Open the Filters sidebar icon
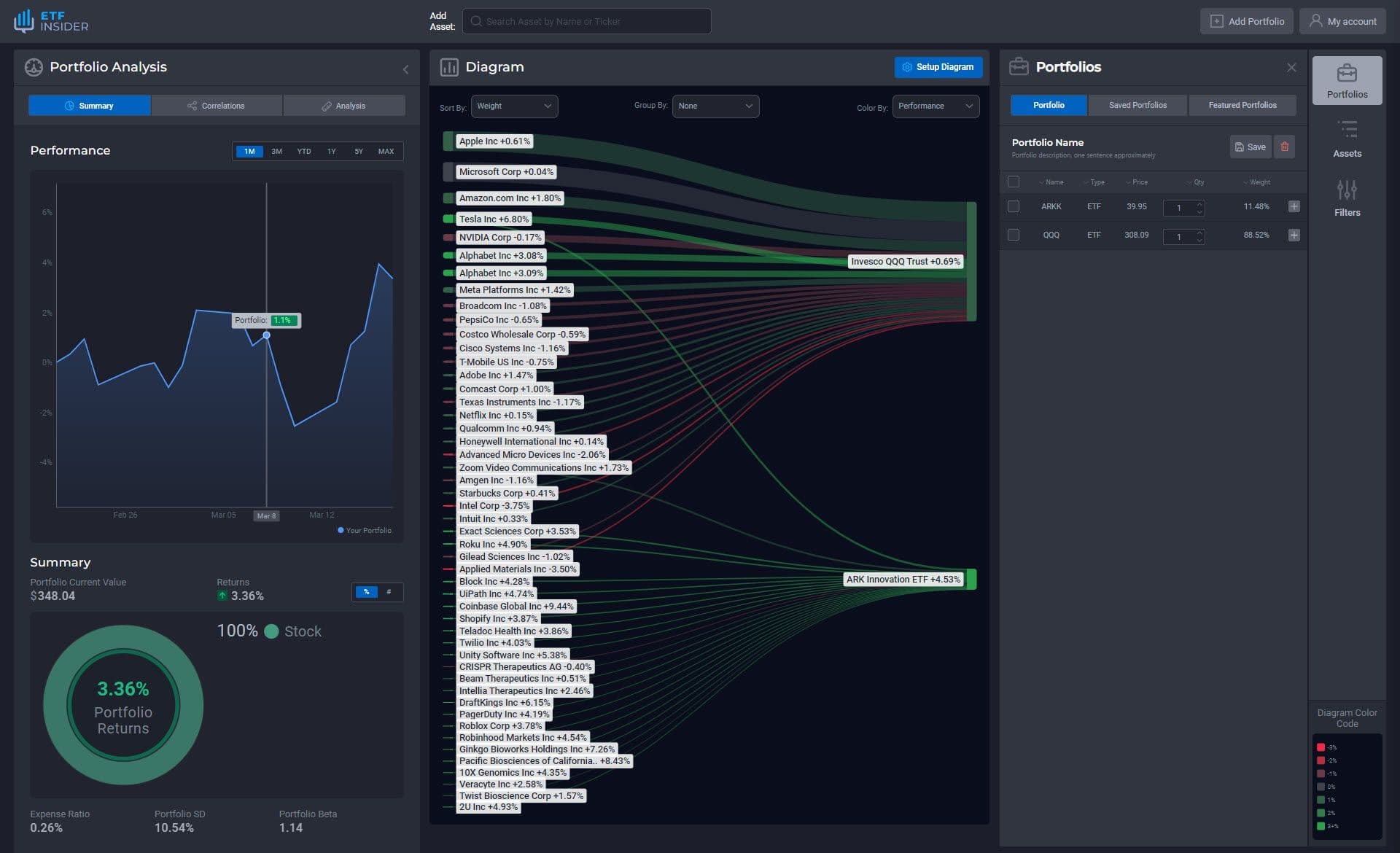 pyautogui.click(x=1347, y=198)
